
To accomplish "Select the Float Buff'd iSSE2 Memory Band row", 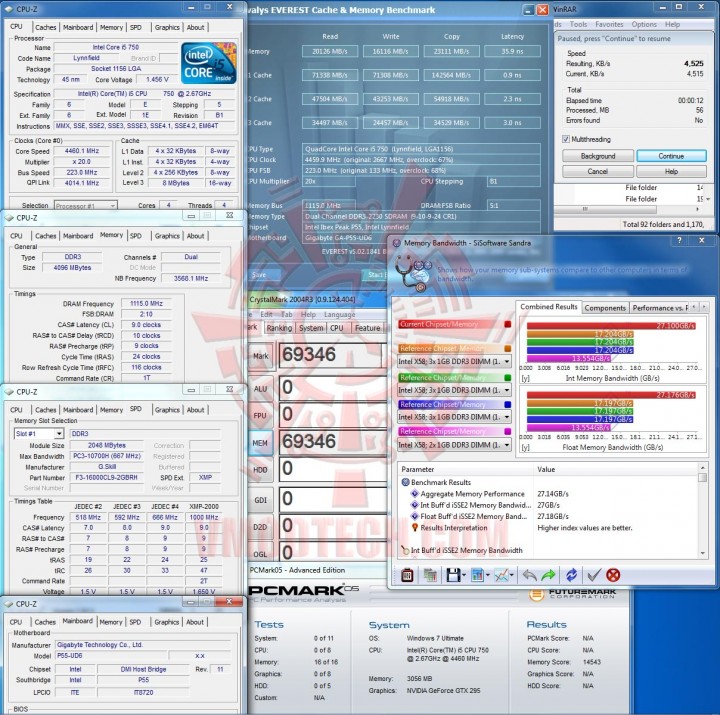I will [473, 516].
